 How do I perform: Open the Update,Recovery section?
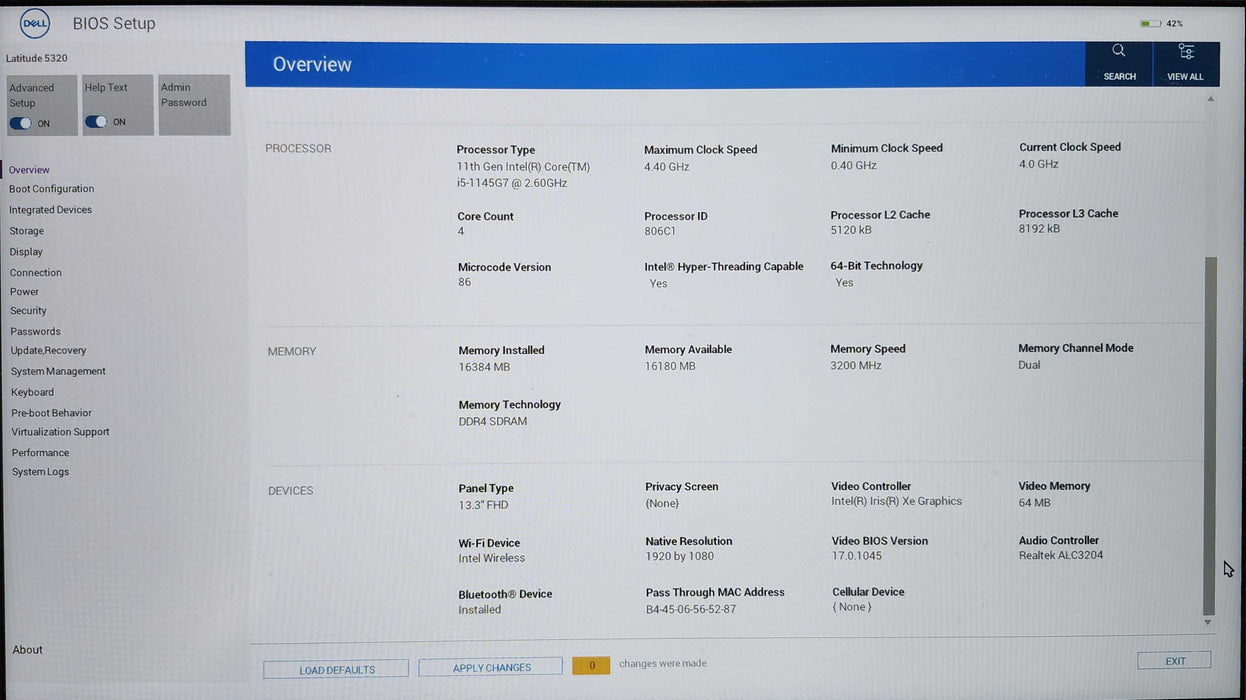pyautogui.click(x=48, y=350)
